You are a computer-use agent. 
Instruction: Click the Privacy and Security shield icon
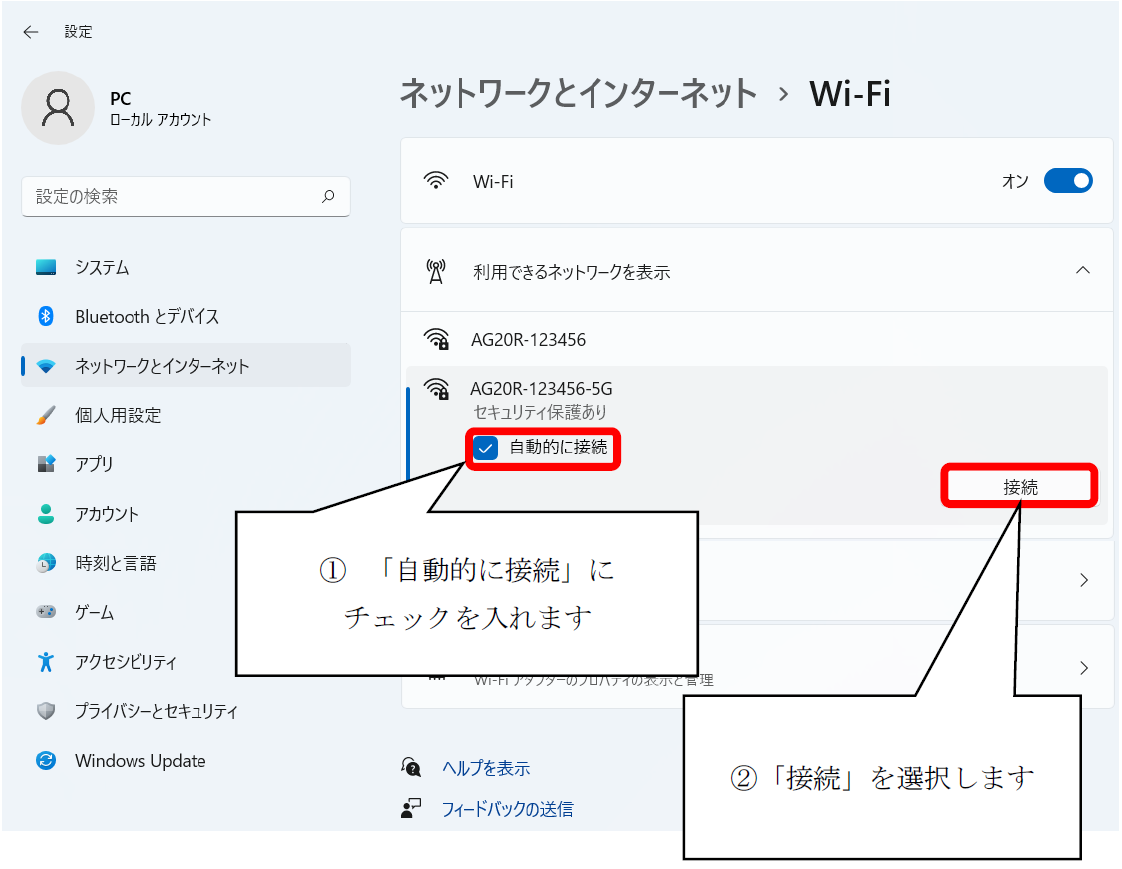click(46, 712)
